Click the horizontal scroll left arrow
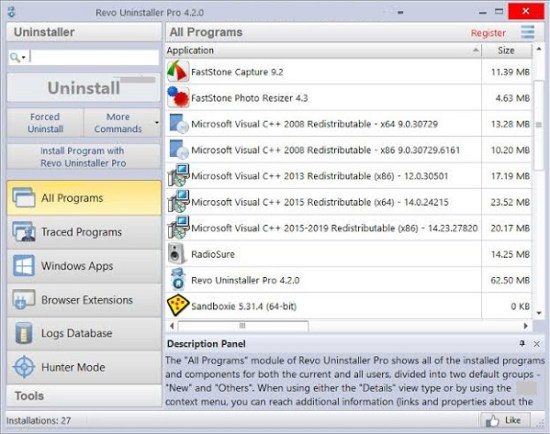This screenshot has height=434, width=550. click(172, 326)
